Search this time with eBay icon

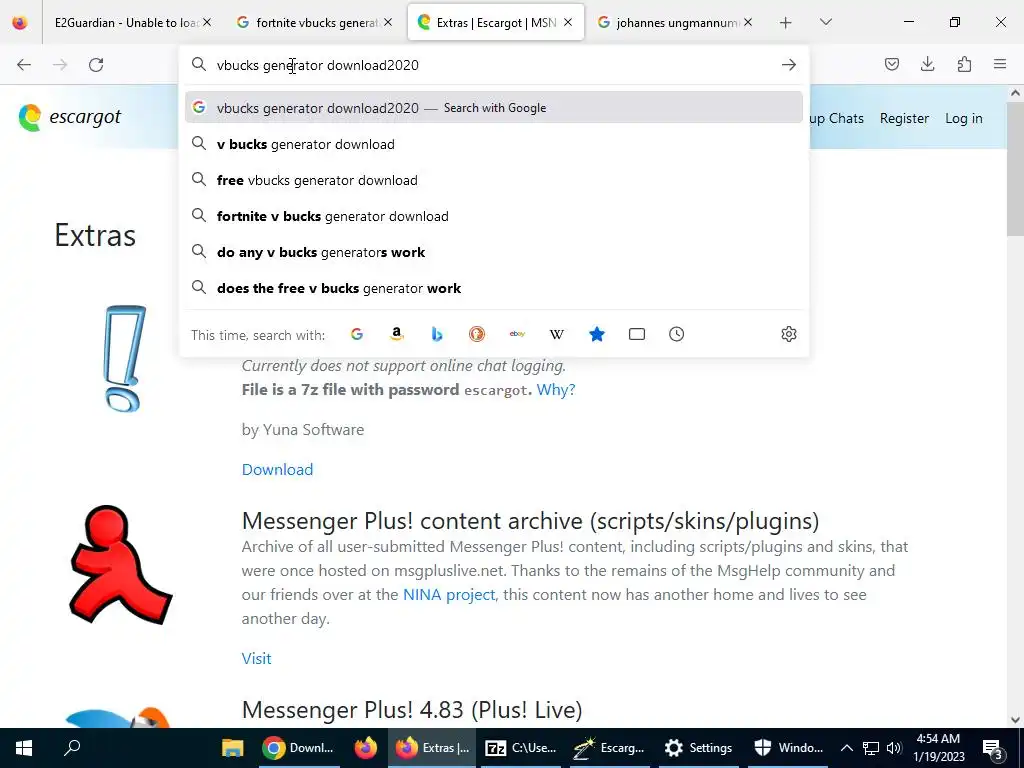[517, 334]
